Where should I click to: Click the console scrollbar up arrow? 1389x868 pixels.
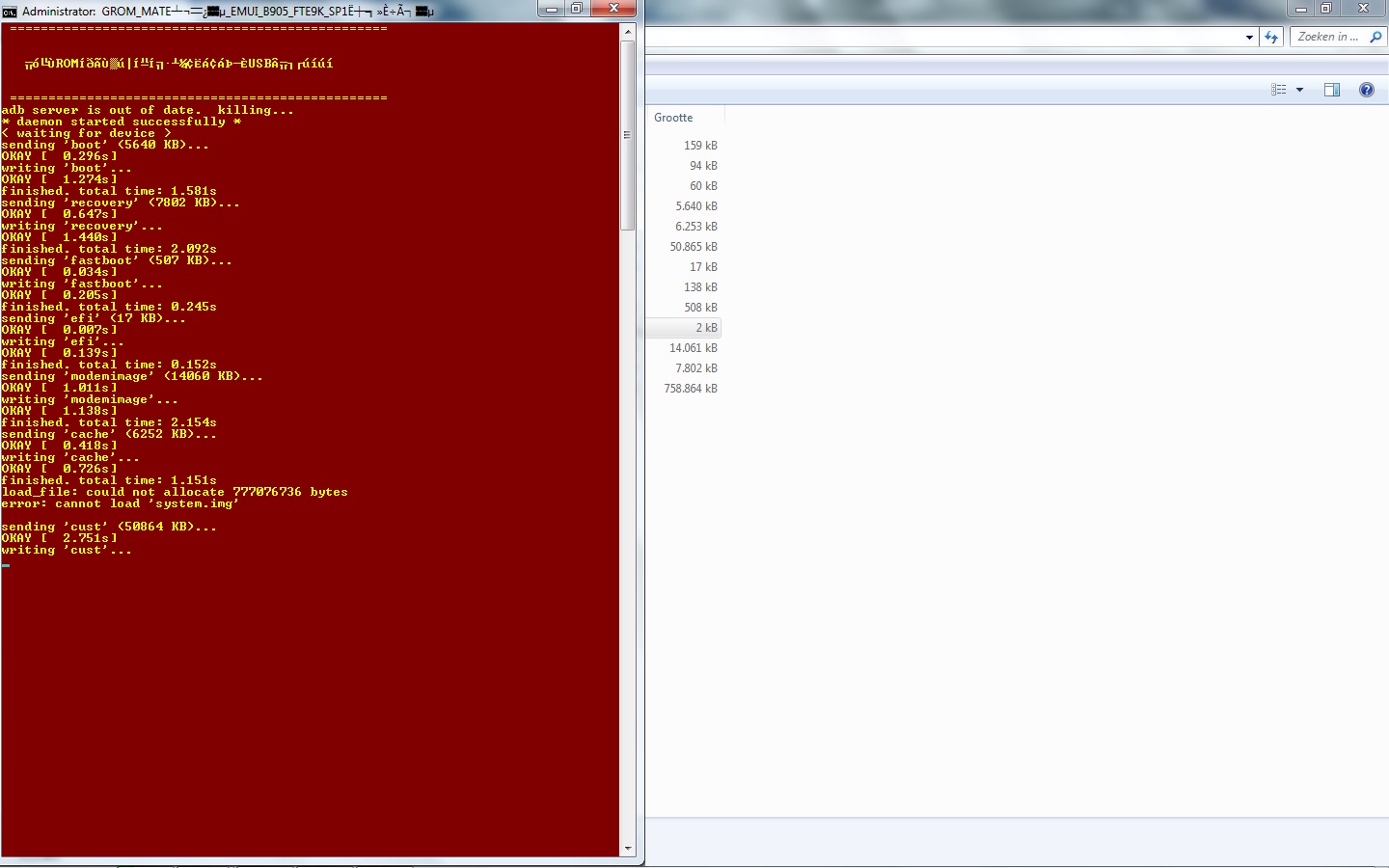pos(628,32)
